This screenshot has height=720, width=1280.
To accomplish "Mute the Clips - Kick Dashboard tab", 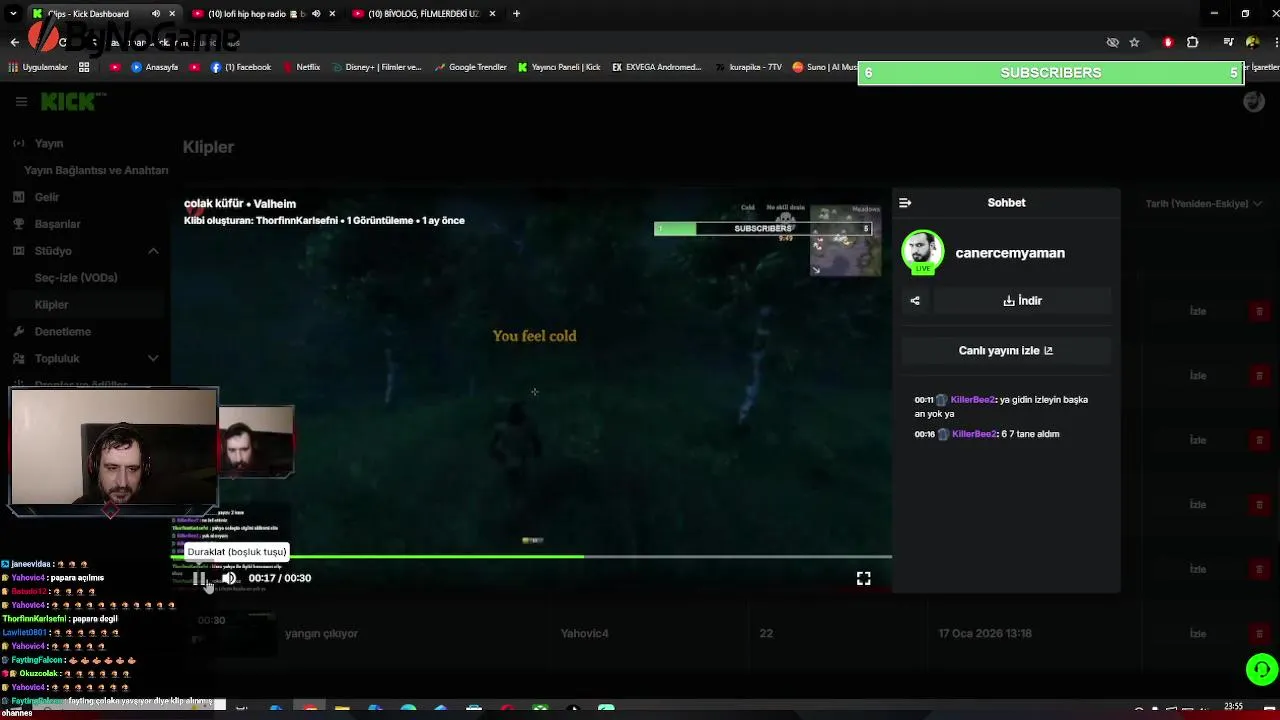I will point(156,14).
